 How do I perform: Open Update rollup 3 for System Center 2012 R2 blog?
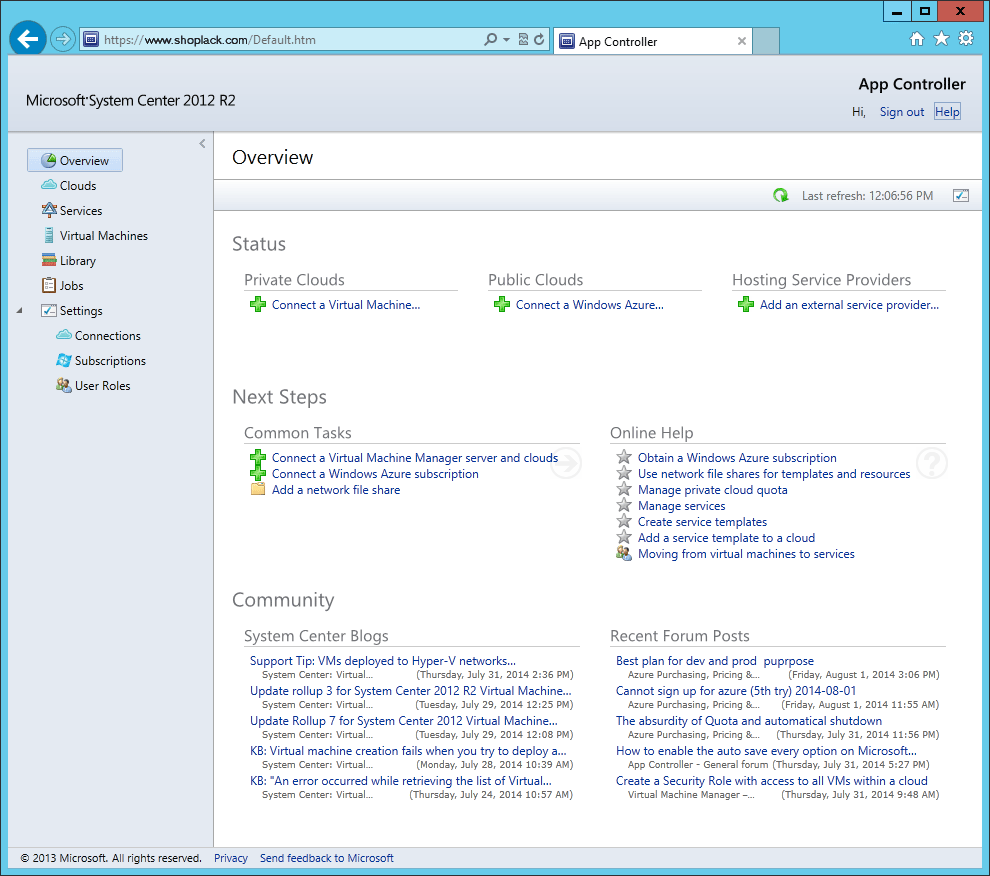tap(410, 691)
